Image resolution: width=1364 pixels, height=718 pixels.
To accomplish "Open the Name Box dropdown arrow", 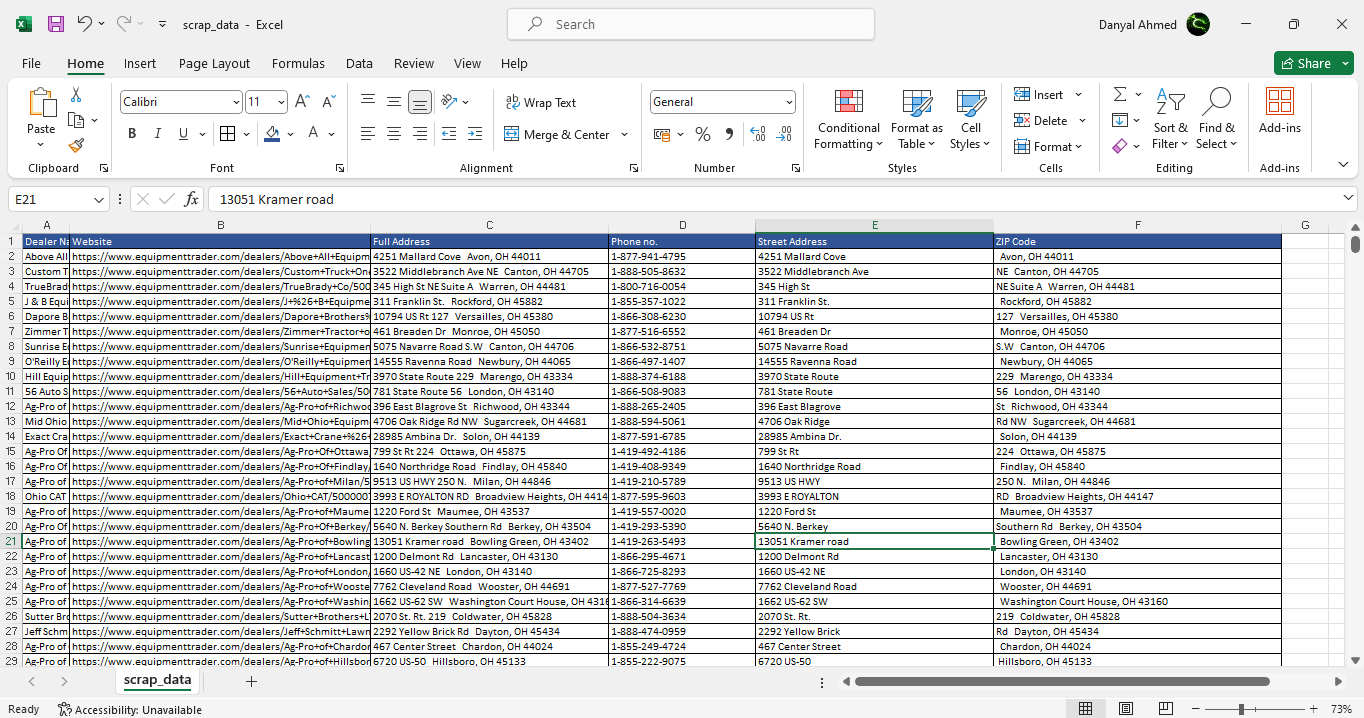I will [x=98, y=200].
